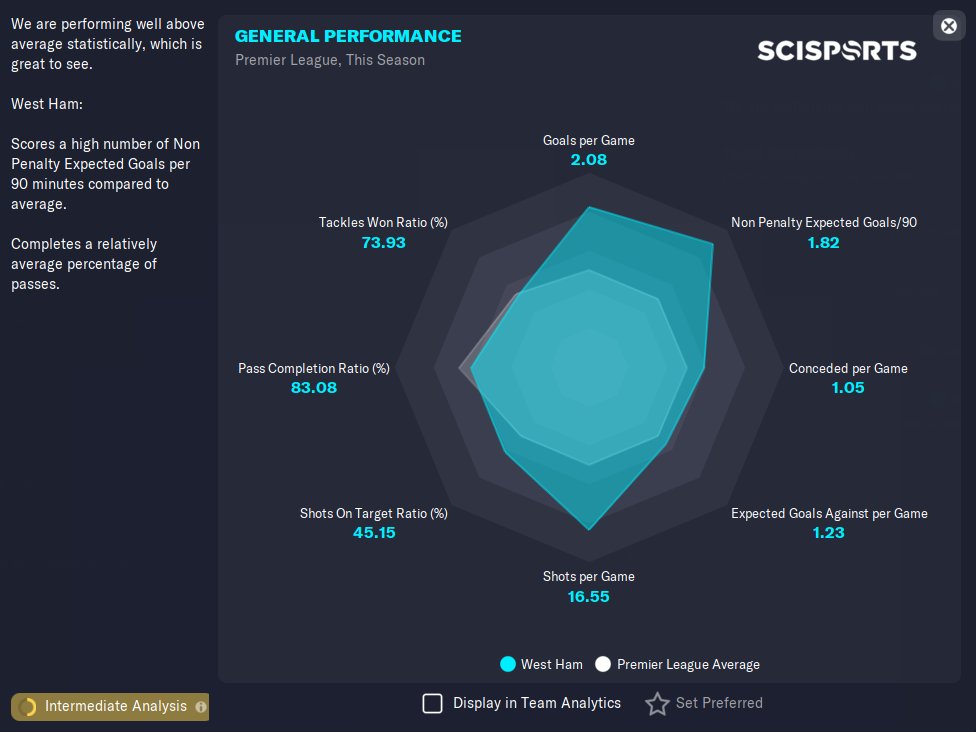Image resolution: width=976 pixels, height=732 pixels.
Task: Select the Shots per Game label
Action: point(588,576)
